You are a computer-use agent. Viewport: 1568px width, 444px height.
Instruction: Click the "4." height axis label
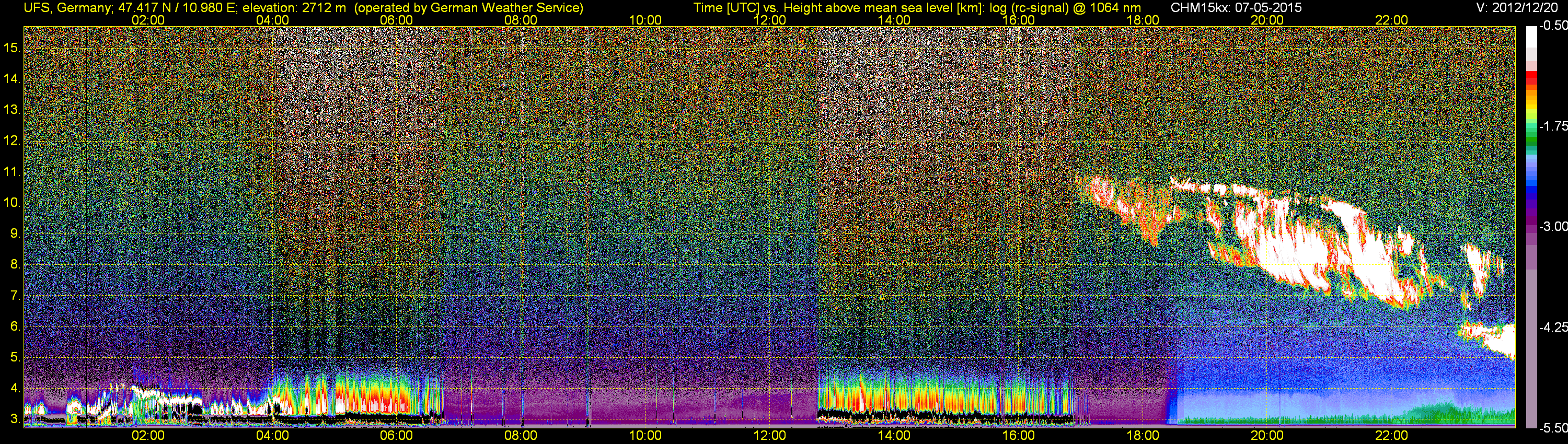tap(15, 388)
